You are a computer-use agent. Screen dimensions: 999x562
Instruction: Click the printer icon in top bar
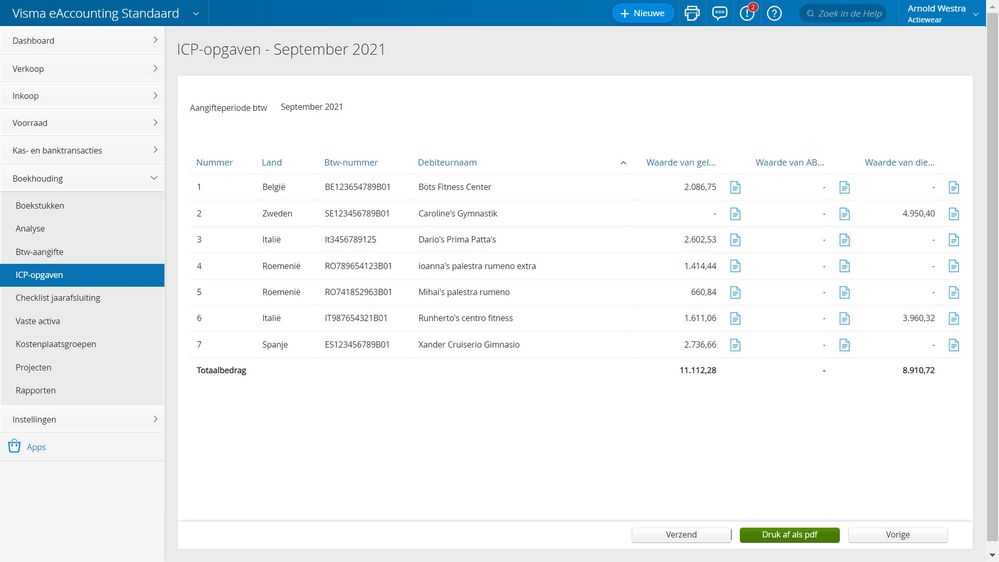coord(692,13)
